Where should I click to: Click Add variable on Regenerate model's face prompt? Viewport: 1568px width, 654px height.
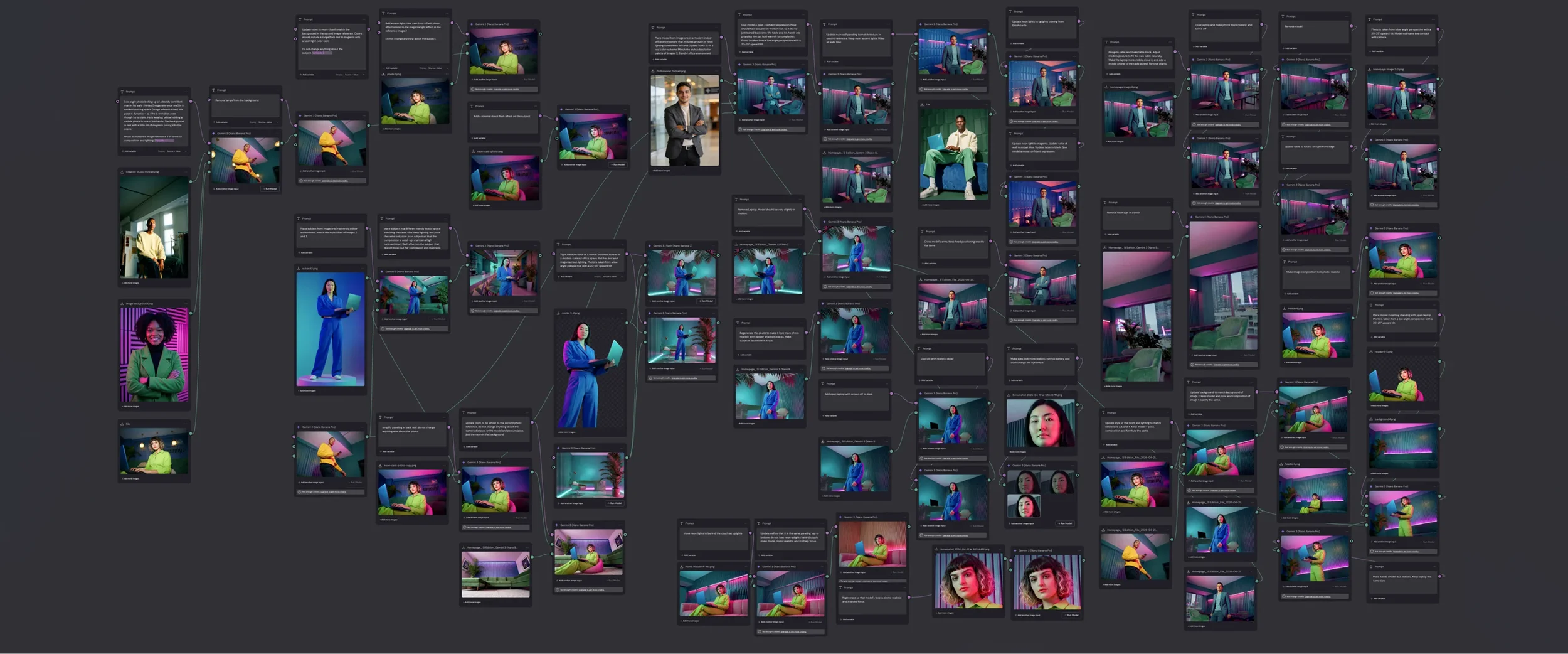coord(847,619)
